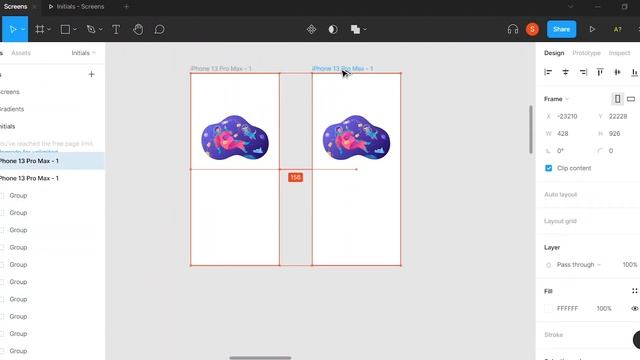Image resolution: width=640 pixels, height=360 pixels.
Task: Click the Stroke section header
Action: [x=553, y=335]
